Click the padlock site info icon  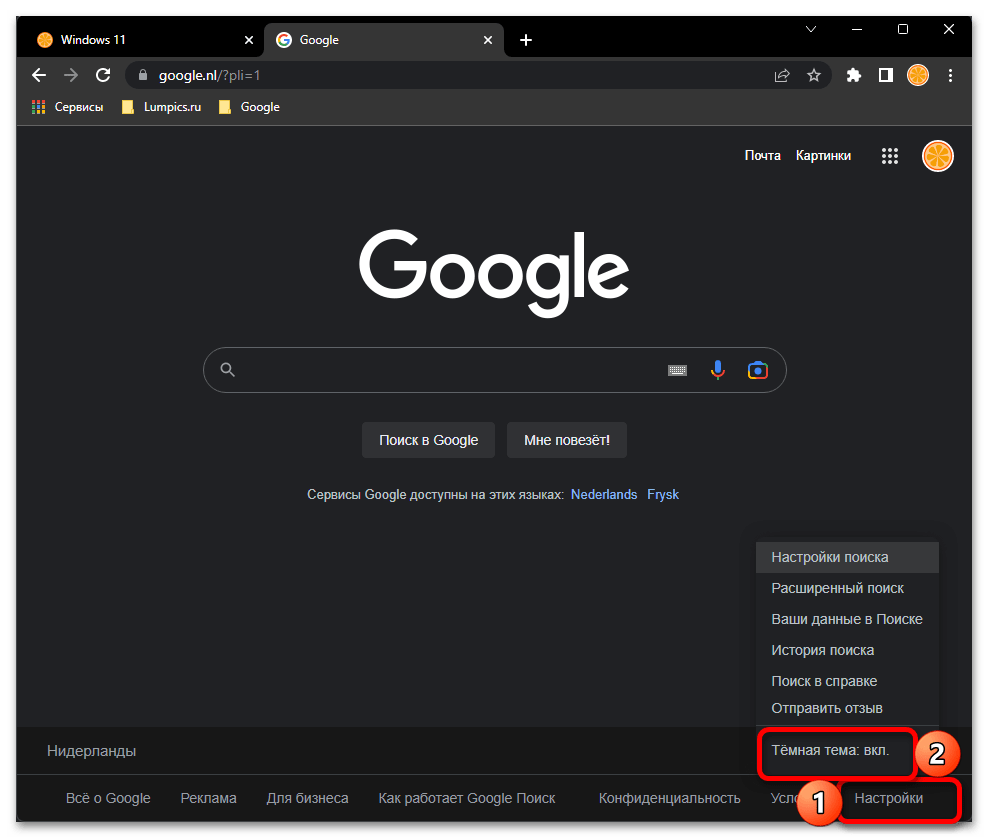pyautogui.click(x=143, y=76)
